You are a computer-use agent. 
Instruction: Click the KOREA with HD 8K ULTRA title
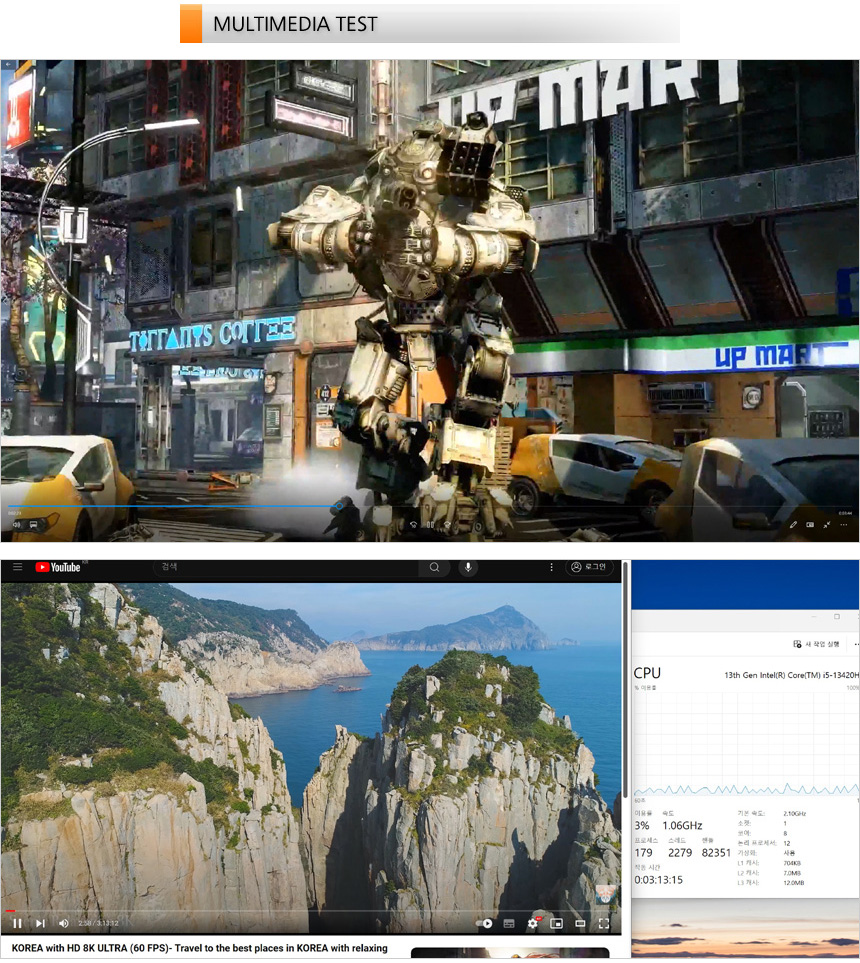click(x=200, y=948)
